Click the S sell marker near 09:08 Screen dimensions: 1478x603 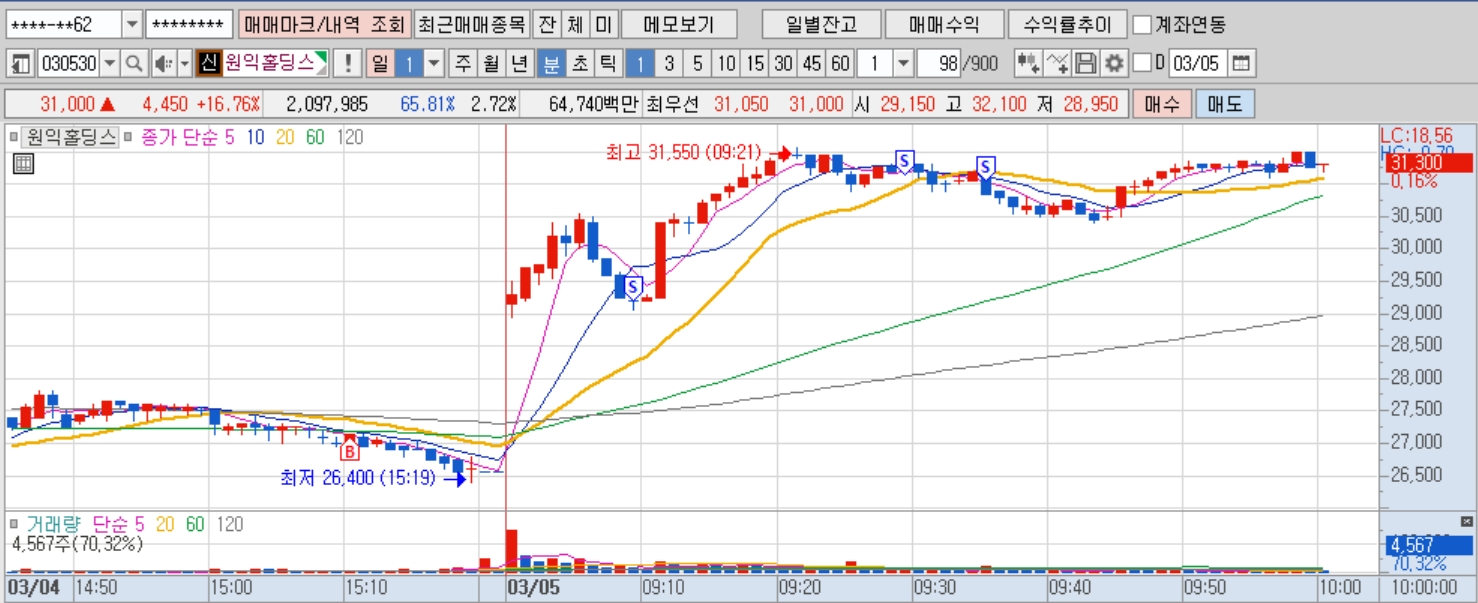pos(632,287)
